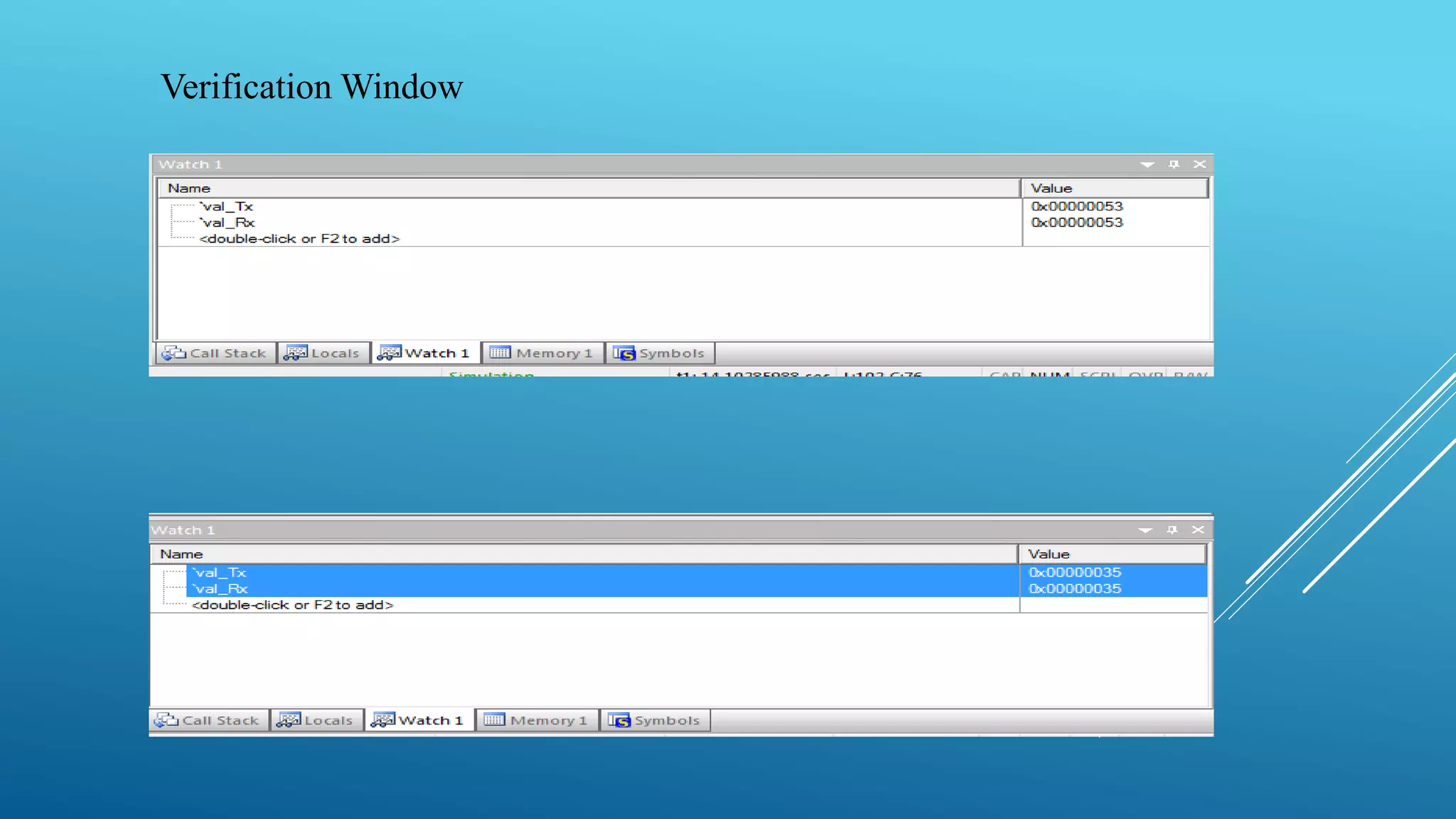Toggle auto-hide pin in upper Watch panel
This screenshot has height=819, width=1456.
click(1174, 164)
